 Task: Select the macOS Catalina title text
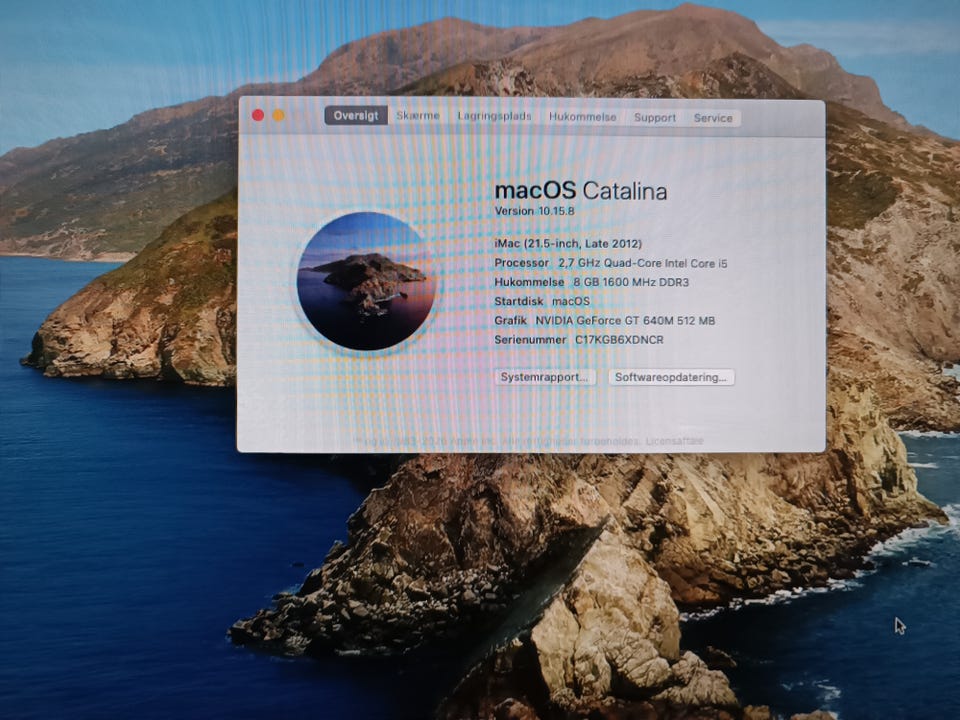click(x=580, y=191)
